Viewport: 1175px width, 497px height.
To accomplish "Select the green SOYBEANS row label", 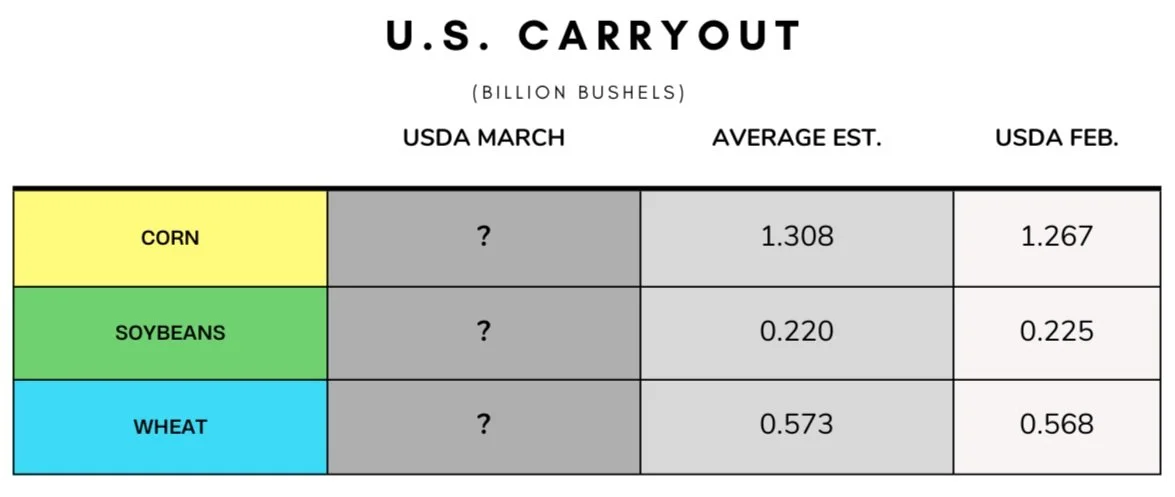I will click(170, 333).
